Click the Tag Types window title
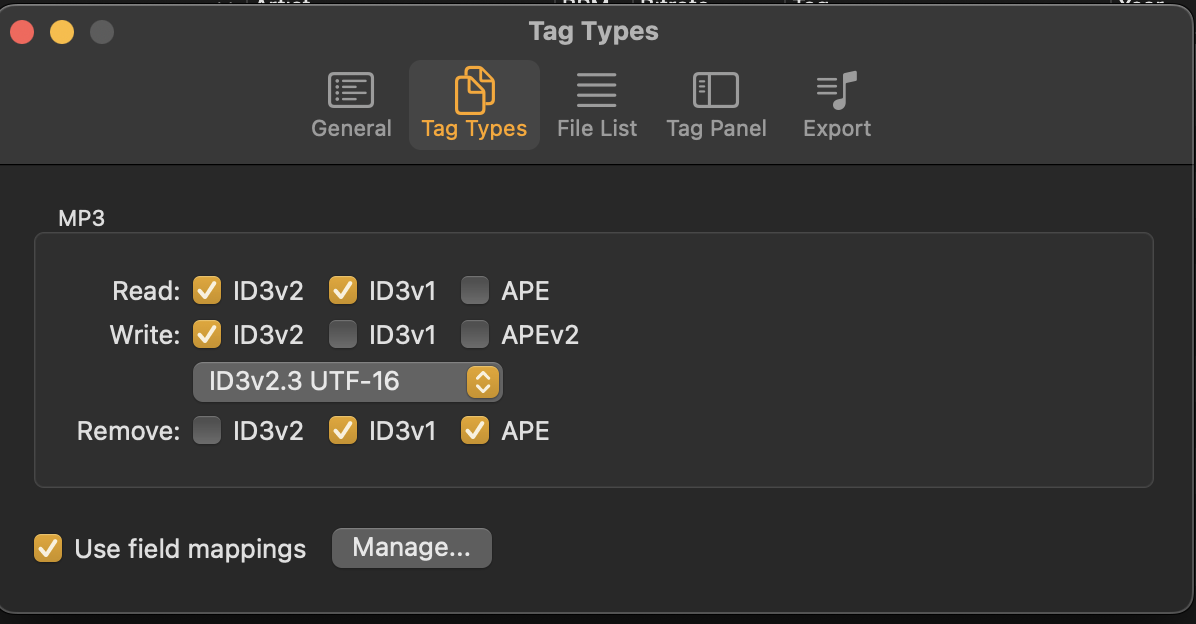The width and height of the screenshot is (1196, 624). coord(593,32)
